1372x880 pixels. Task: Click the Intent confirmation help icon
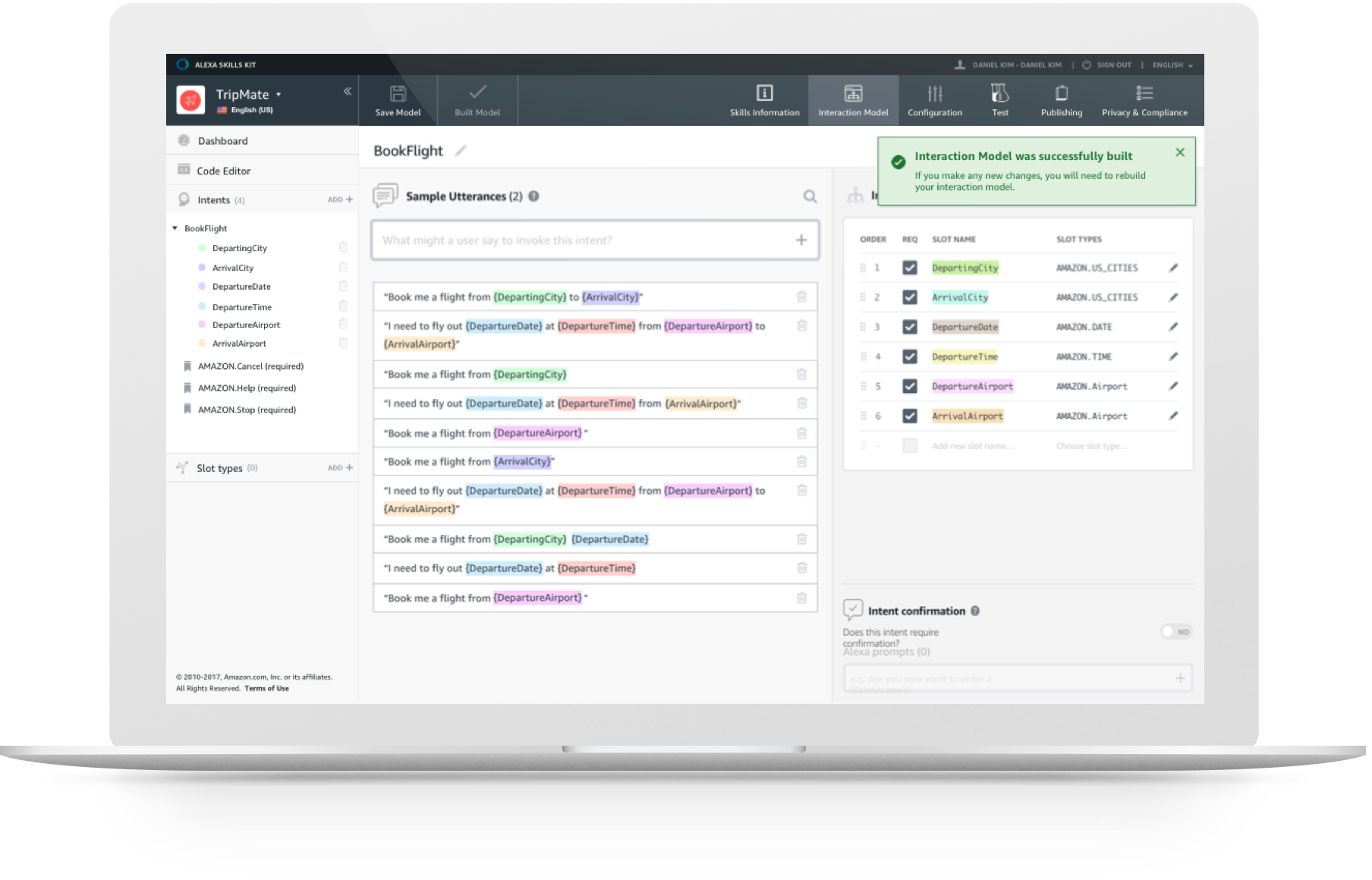tap(975, 611)
